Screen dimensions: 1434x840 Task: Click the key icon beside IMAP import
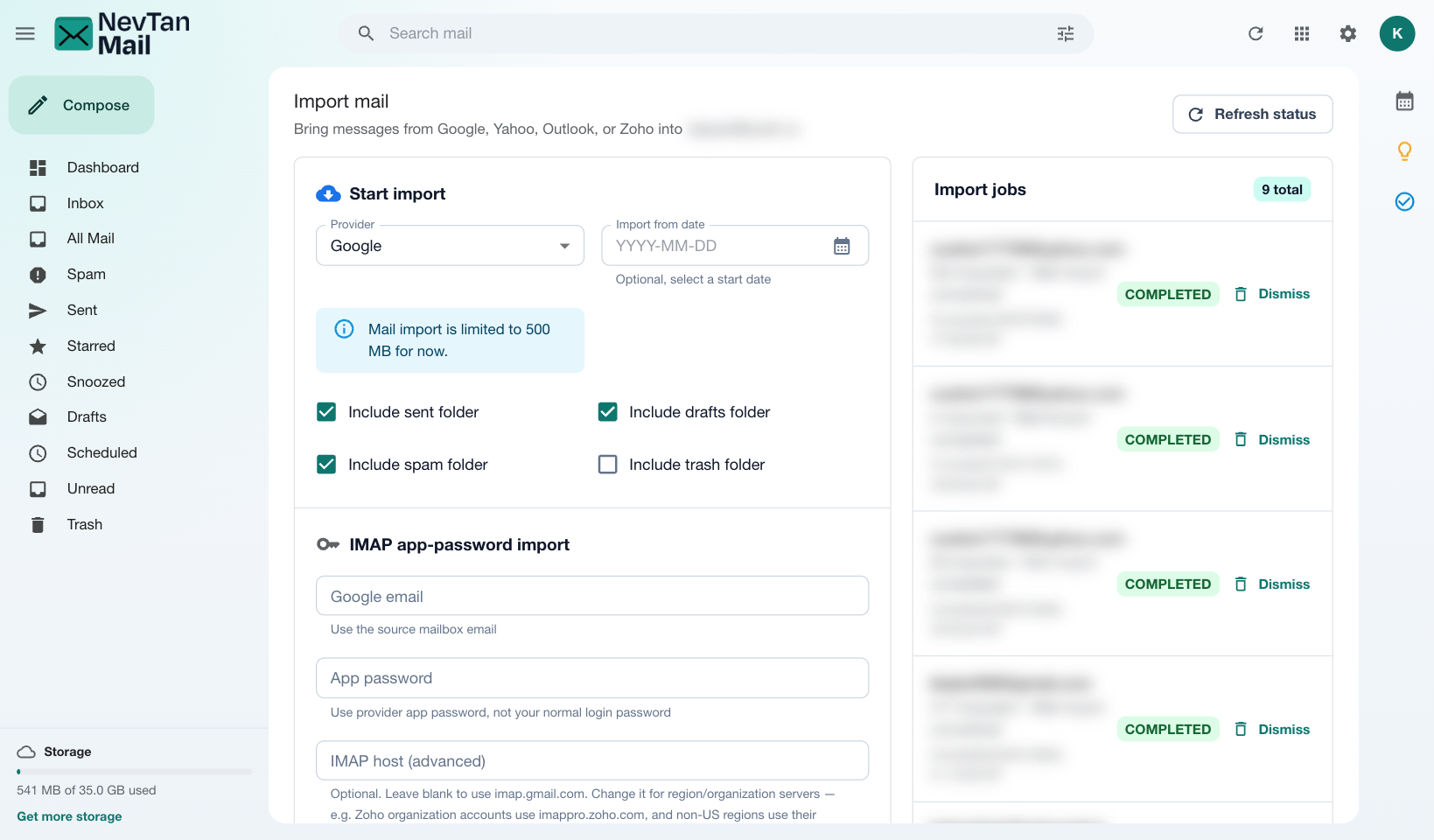(x=328, y=544)
